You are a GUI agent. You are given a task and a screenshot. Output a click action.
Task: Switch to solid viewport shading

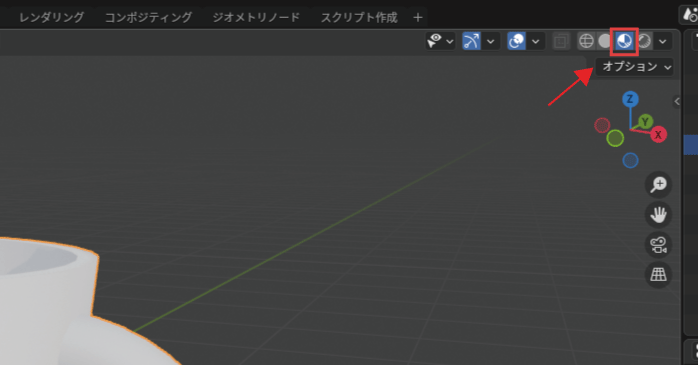pos(605,41)
